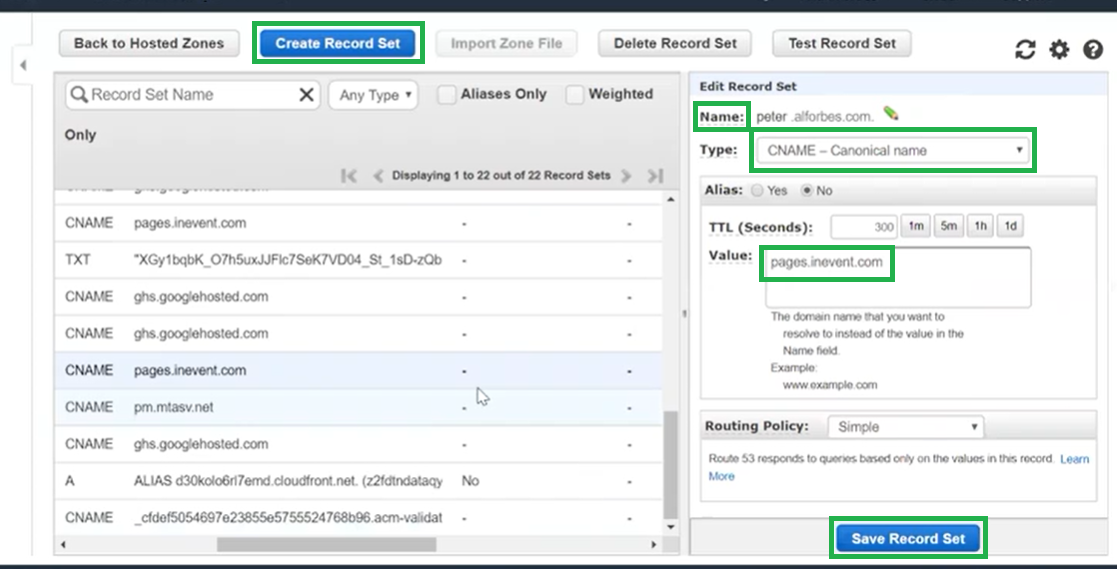Clear the Record Set Name search

tap(306, 95)
